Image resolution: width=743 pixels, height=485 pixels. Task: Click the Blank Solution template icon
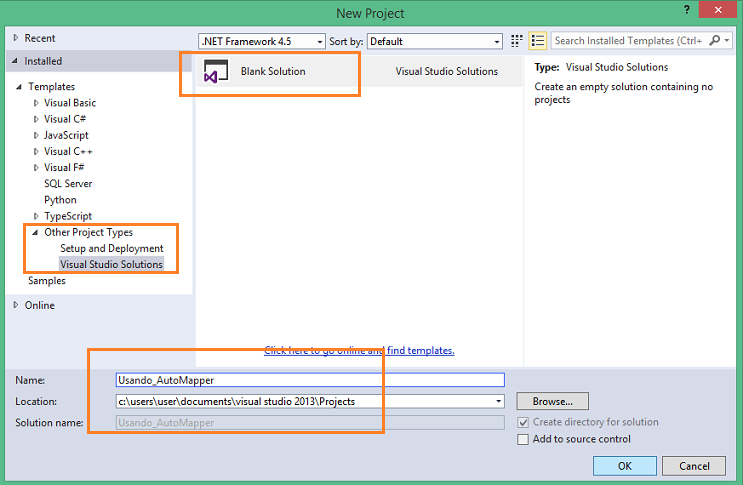[x=216, y=72]
